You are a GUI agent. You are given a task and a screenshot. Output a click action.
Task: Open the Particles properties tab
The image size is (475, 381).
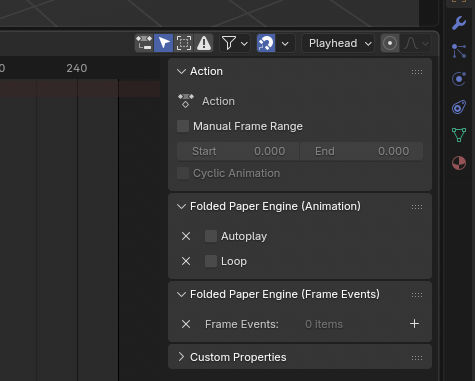459,51
